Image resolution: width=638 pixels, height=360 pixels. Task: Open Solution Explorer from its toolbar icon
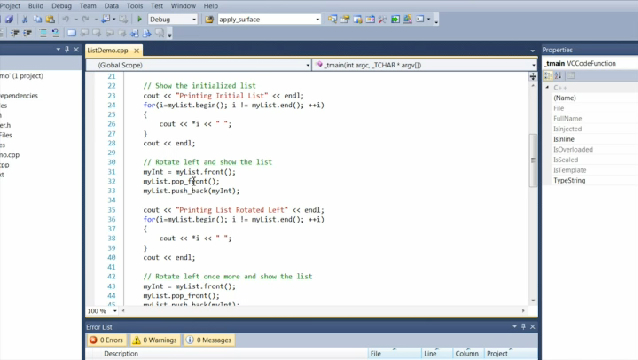[x=332, y=19]
